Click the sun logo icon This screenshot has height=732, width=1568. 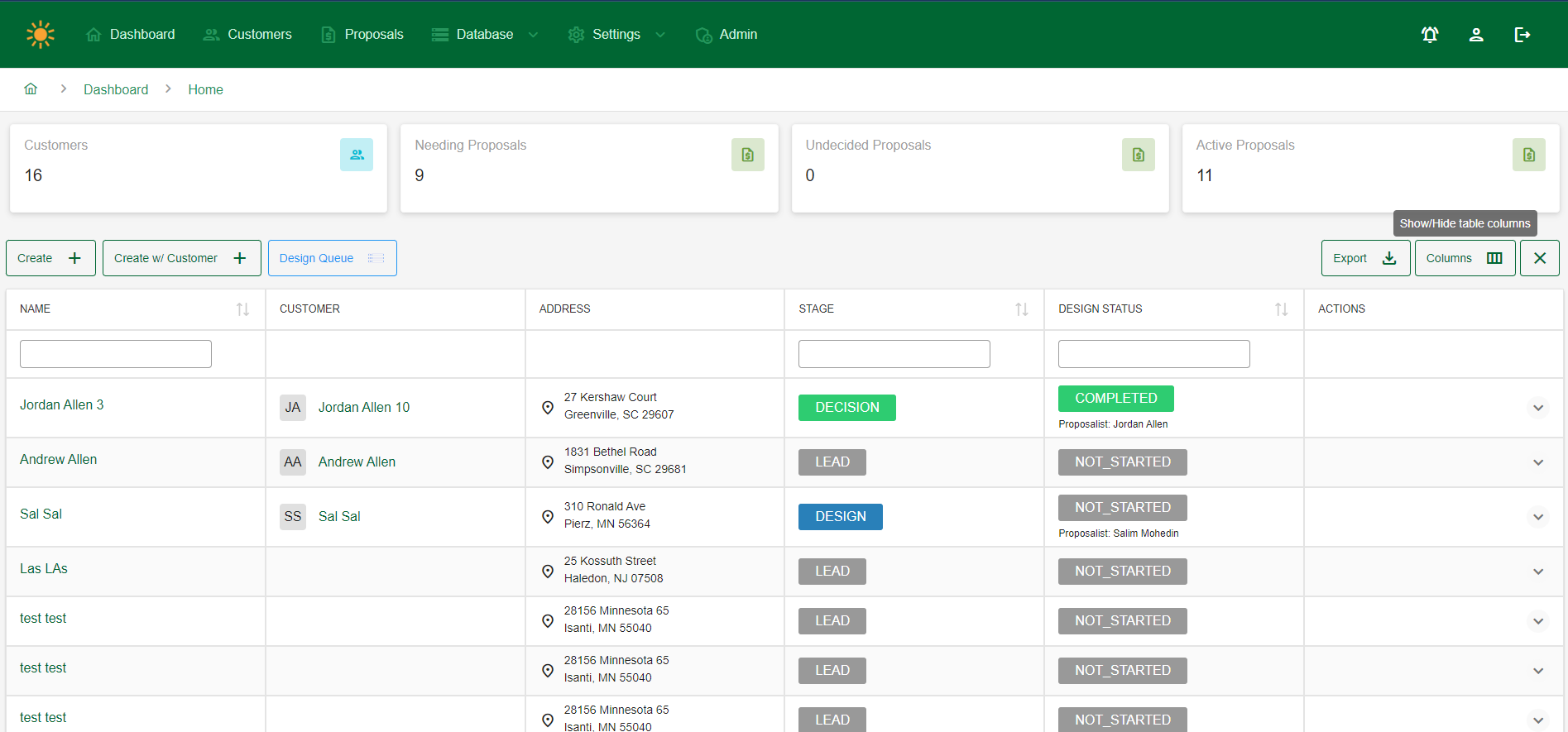[40, 35]
